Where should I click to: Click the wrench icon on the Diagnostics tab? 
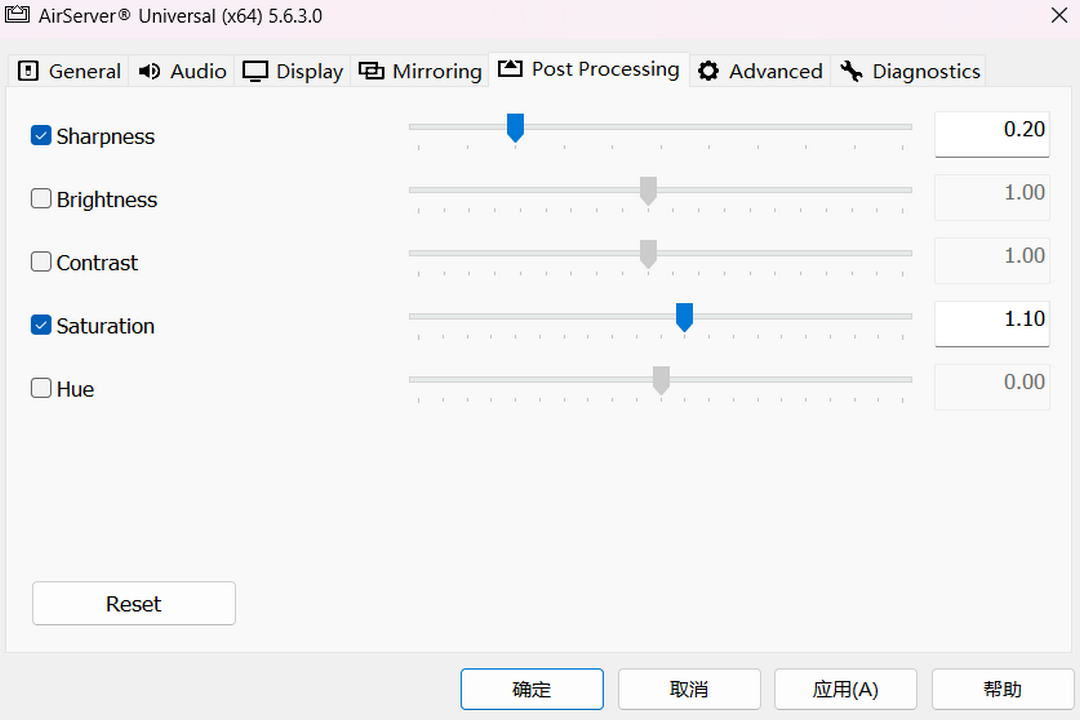point(851,70)
